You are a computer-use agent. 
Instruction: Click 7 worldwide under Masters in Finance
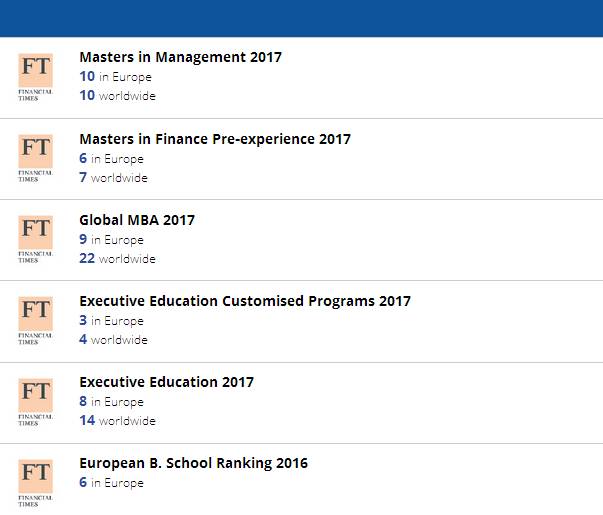(x=113, y=178)
